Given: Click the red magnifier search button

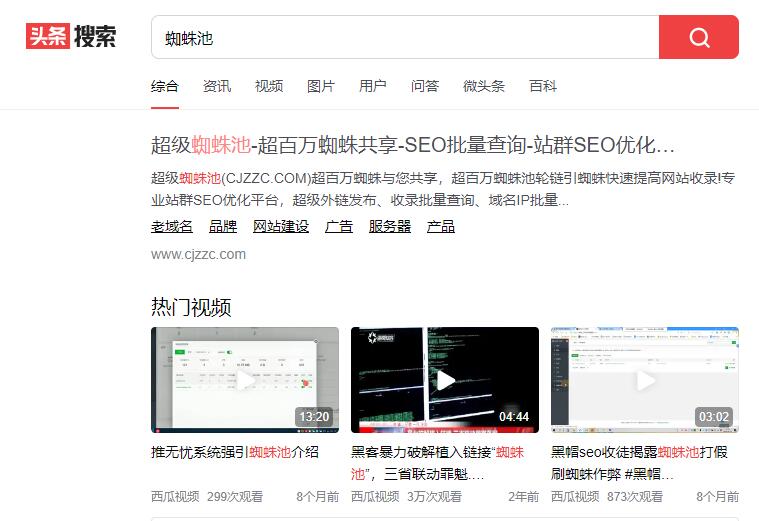Looking at the screenshot, I should [x=698, y=38].
